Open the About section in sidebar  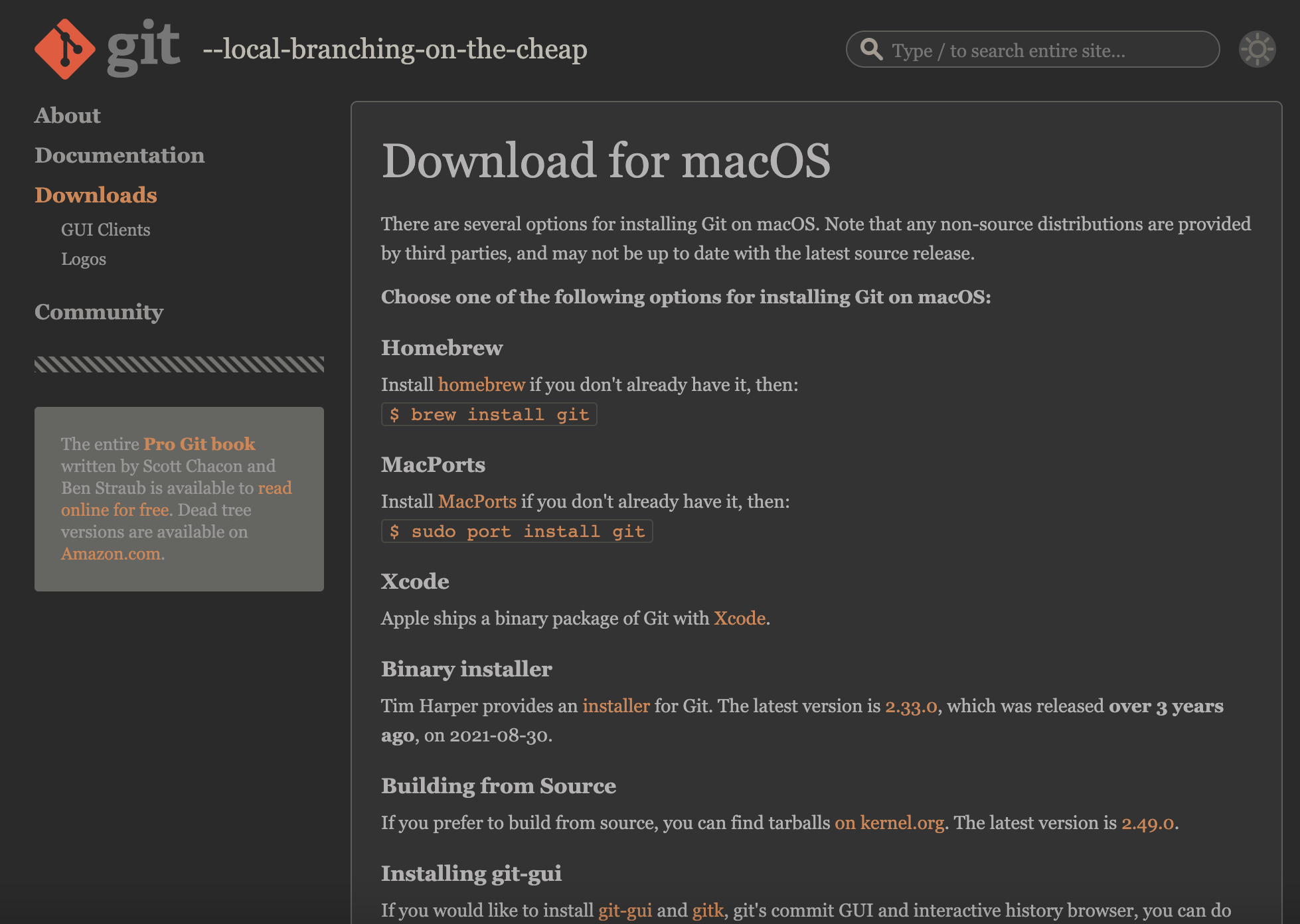click(68, 116)
